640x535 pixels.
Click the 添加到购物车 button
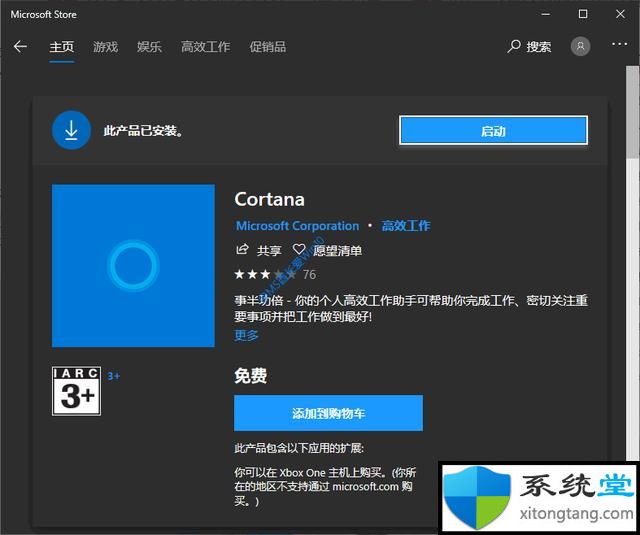coord(328,413)
